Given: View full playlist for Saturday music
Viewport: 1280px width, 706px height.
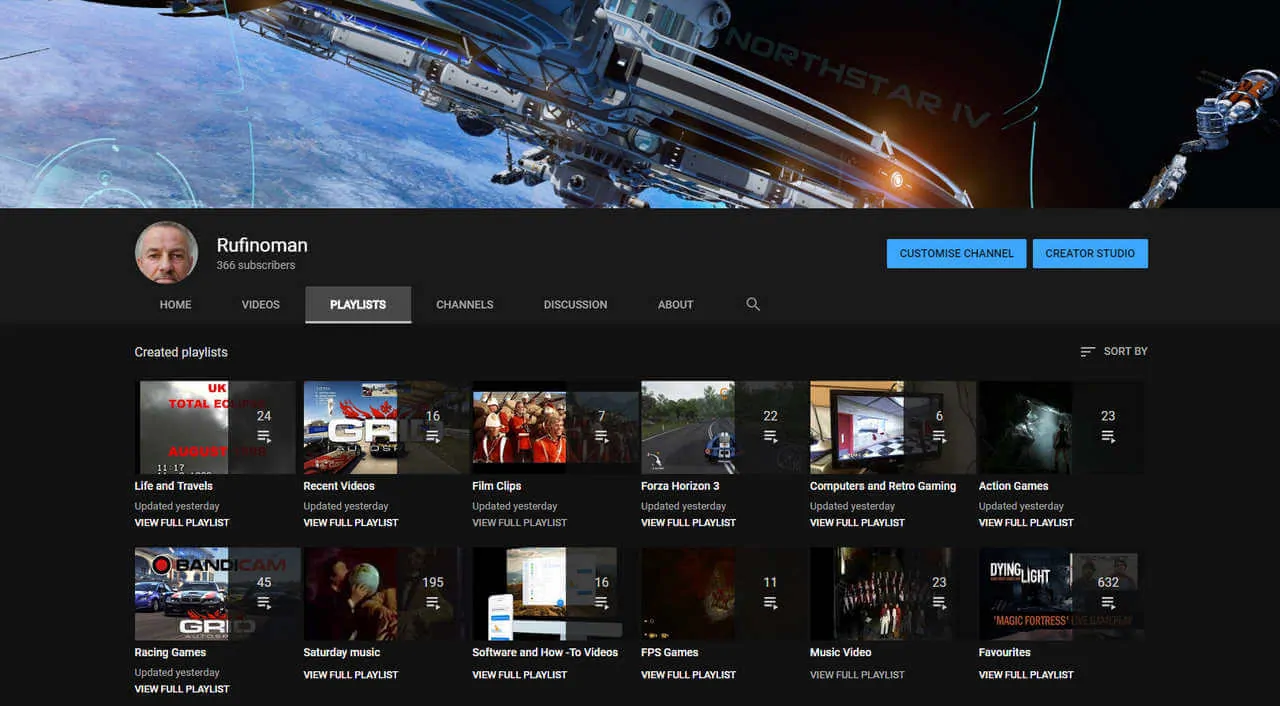Looking at the screenshot, I should [351, 675].
